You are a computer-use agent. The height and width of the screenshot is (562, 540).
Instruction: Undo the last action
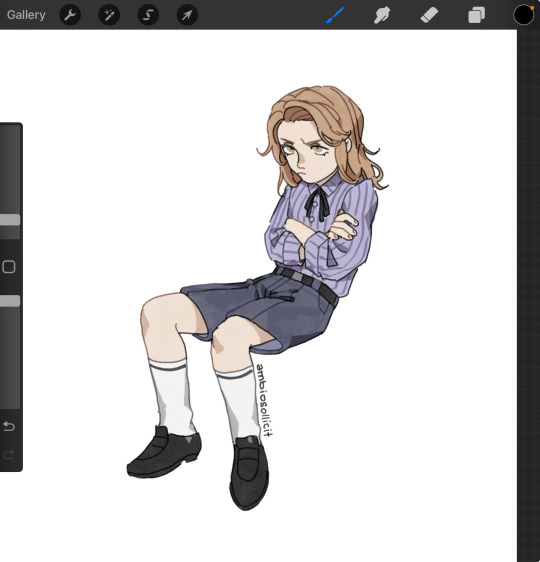tap(9, 426)
